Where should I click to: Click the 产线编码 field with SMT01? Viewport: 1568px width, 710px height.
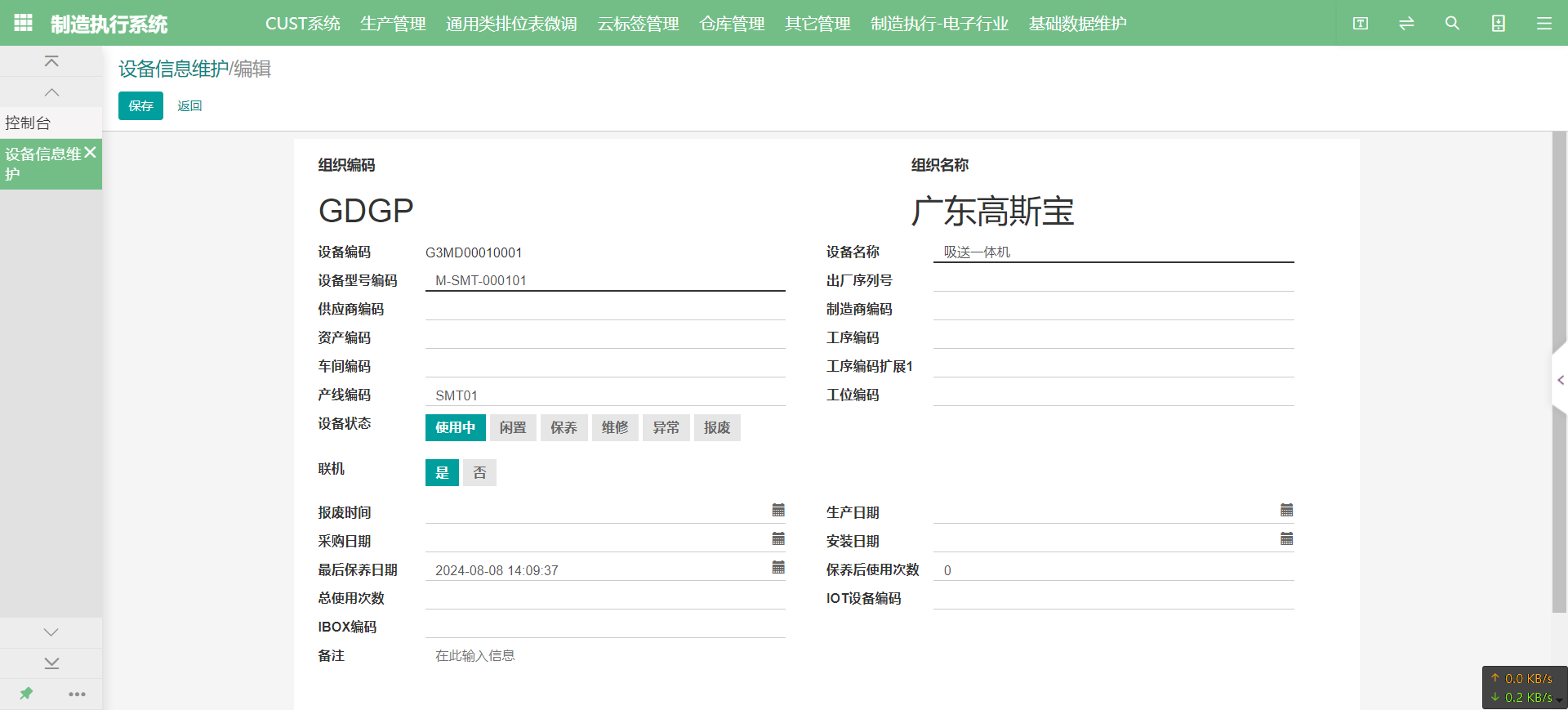pos(605,395)
